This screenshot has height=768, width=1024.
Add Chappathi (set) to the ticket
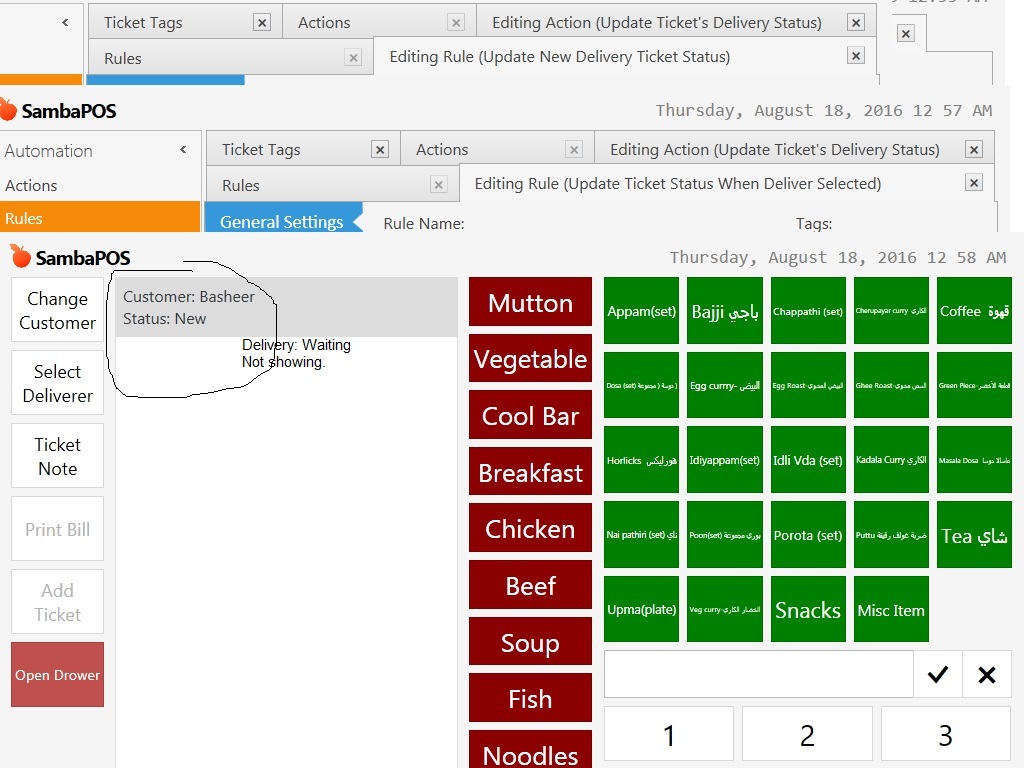808,311
